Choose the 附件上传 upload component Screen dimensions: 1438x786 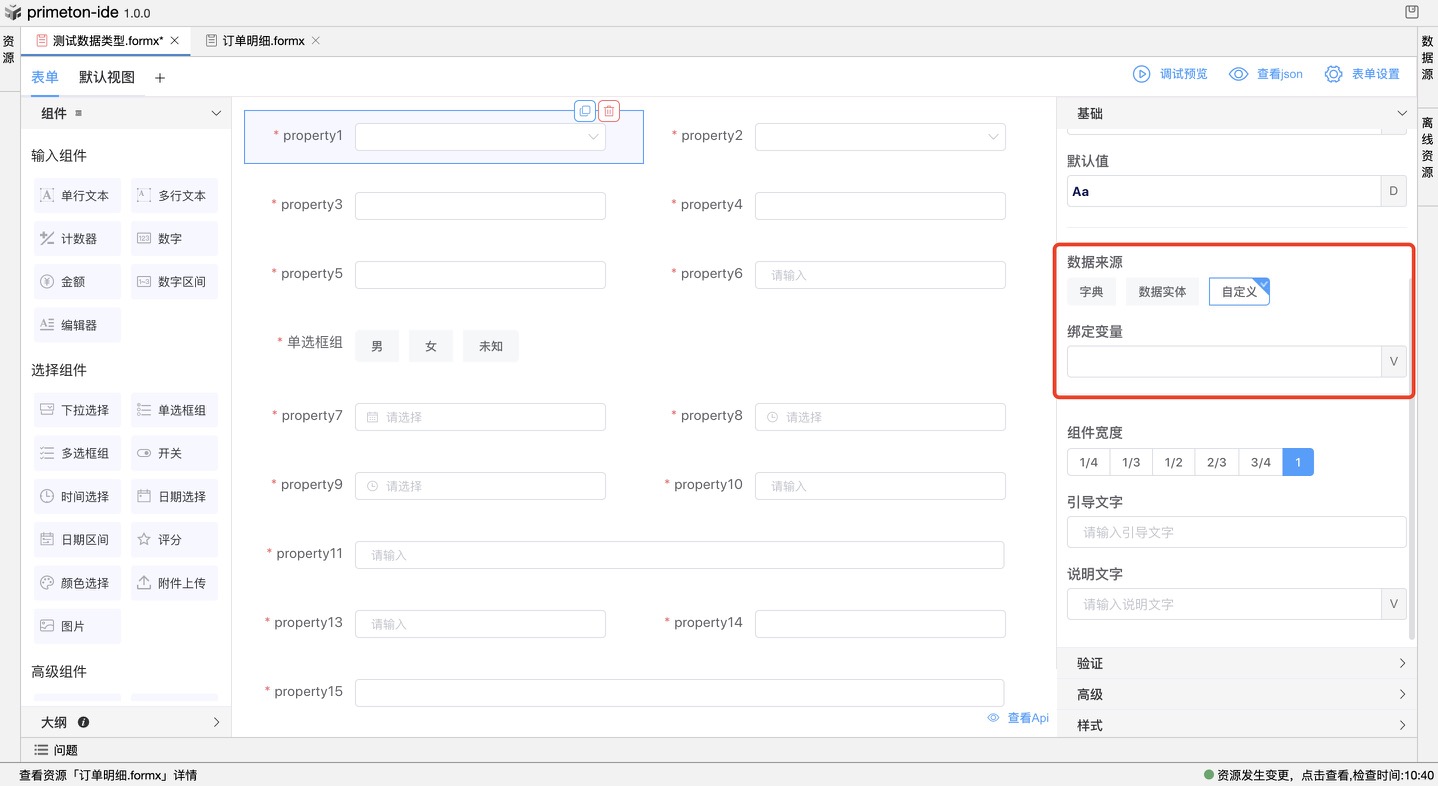(173, 583)
